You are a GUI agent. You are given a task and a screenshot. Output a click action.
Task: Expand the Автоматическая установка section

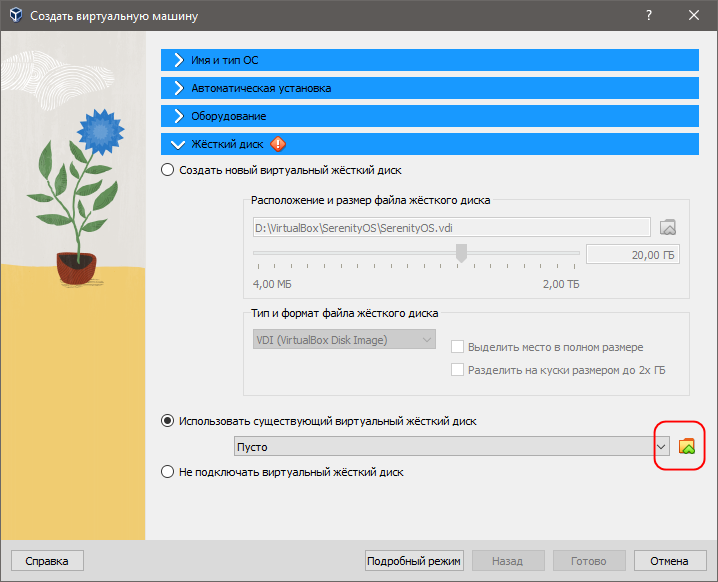(430, 88)
